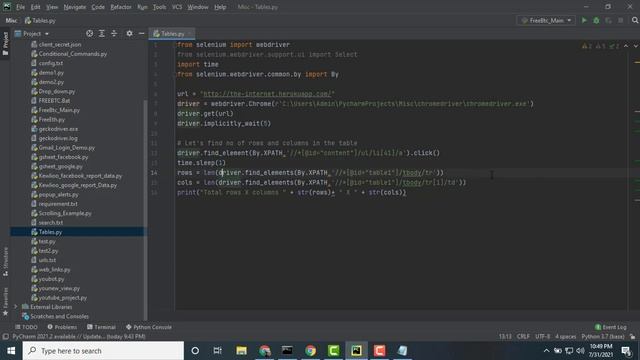
Task: Open indent setting 4 spaces
Action: (565, 337)
